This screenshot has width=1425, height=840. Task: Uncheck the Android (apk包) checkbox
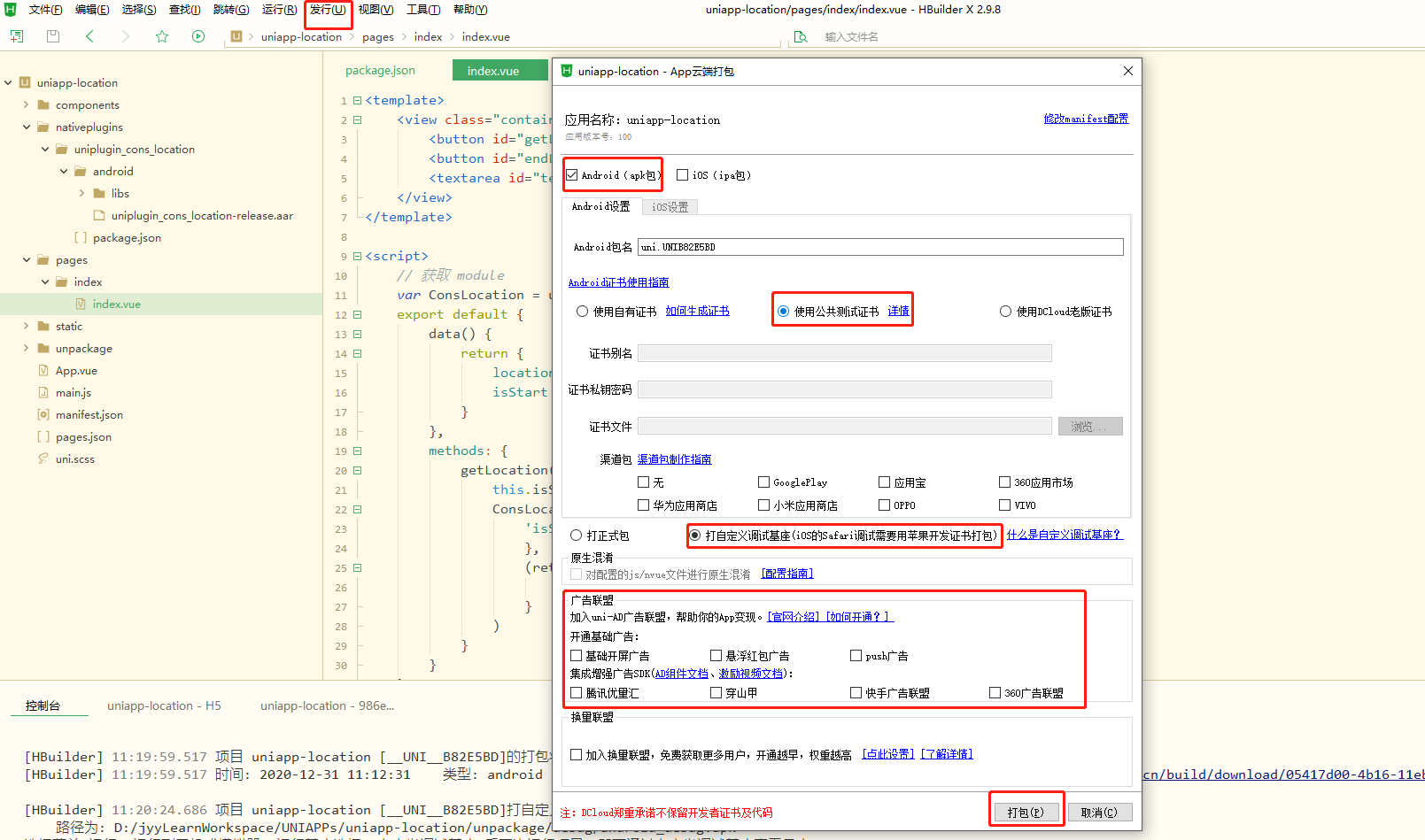pos(571,174)
